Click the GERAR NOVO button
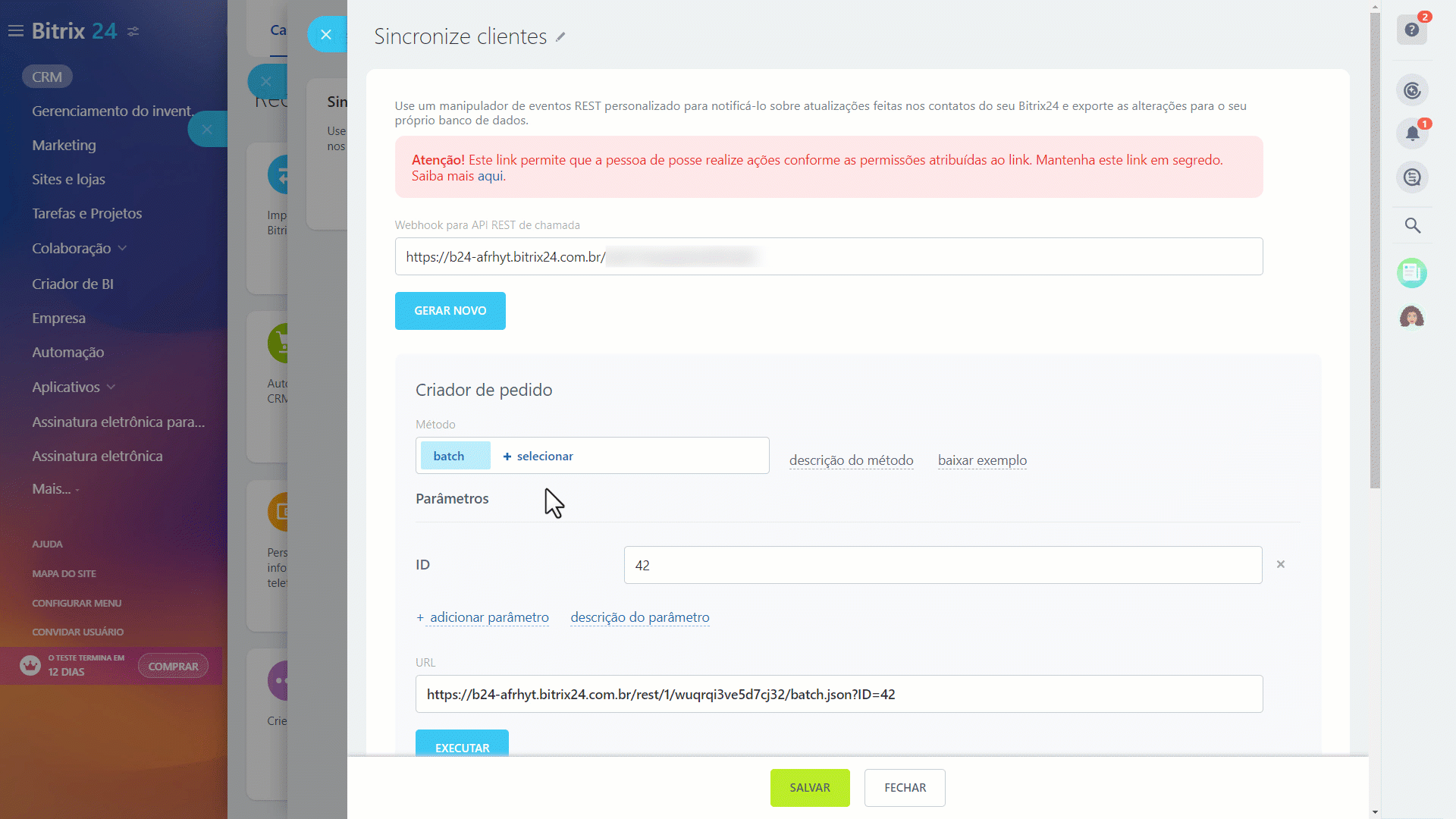1456x819 pixels. point(450,311)
